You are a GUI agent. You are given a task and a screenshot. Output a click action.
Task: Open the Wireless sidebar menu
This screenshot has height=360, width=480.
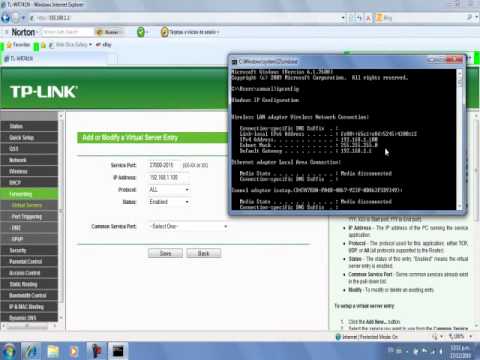click(x=29, y=171)
